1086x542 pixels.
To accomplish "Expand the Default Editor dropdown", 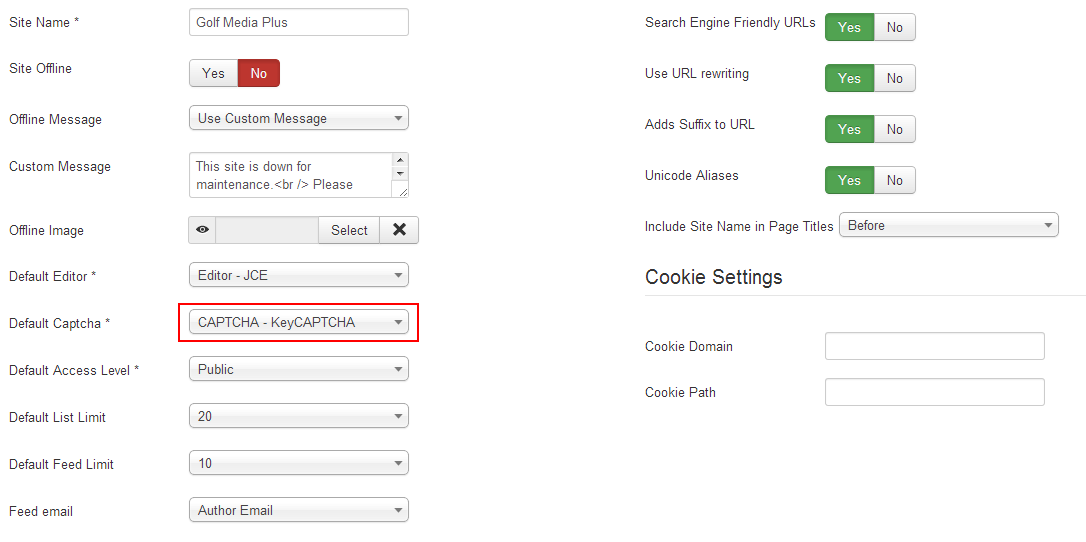I will coord(299,275).
